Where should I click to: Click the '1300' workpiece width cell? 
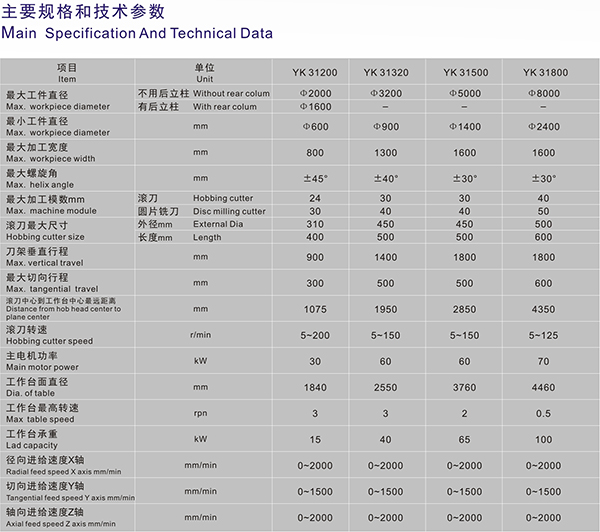tap(386, 153)
